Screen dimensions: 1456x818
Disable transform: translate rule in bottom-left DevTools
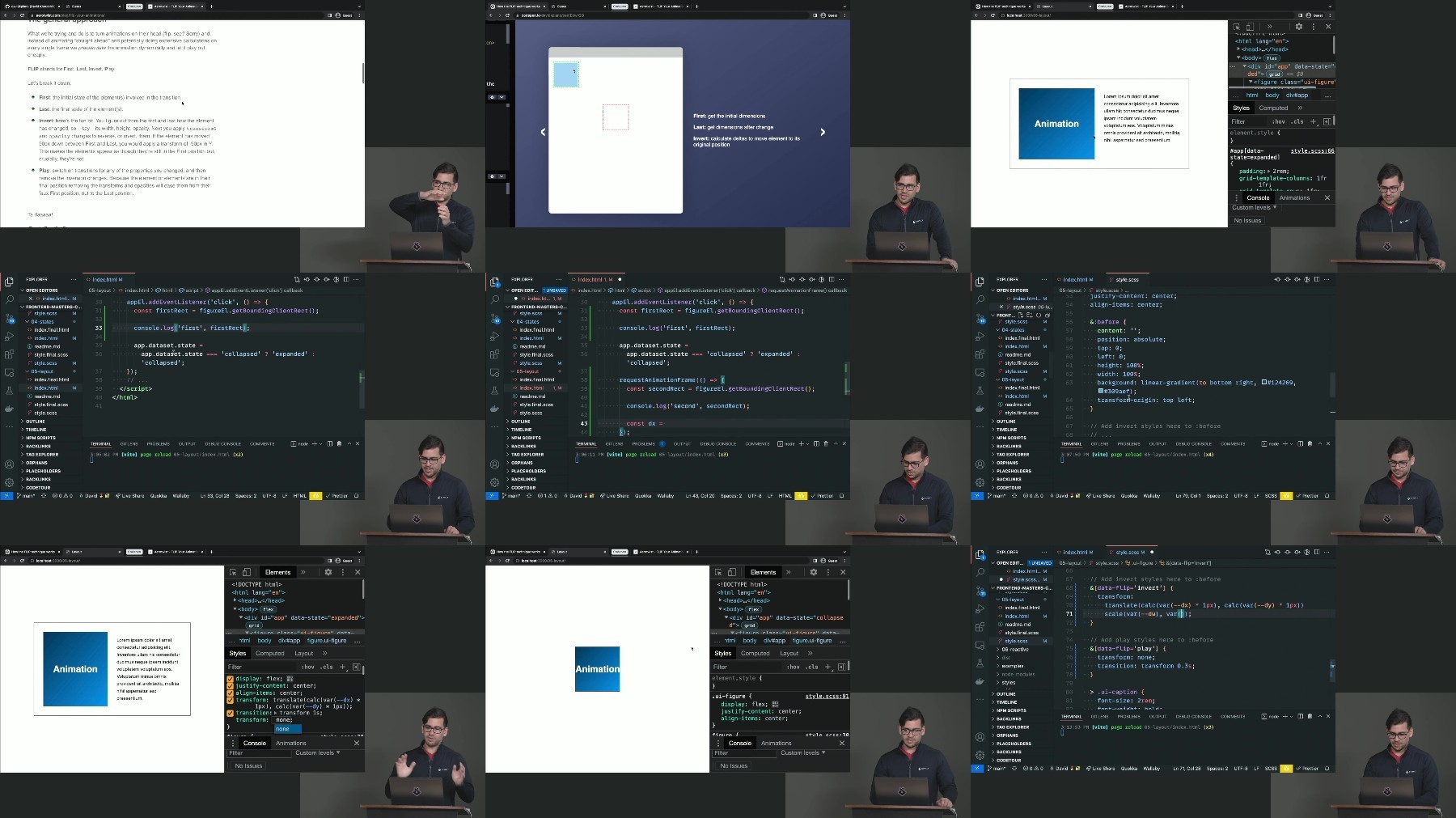[231, 700]
